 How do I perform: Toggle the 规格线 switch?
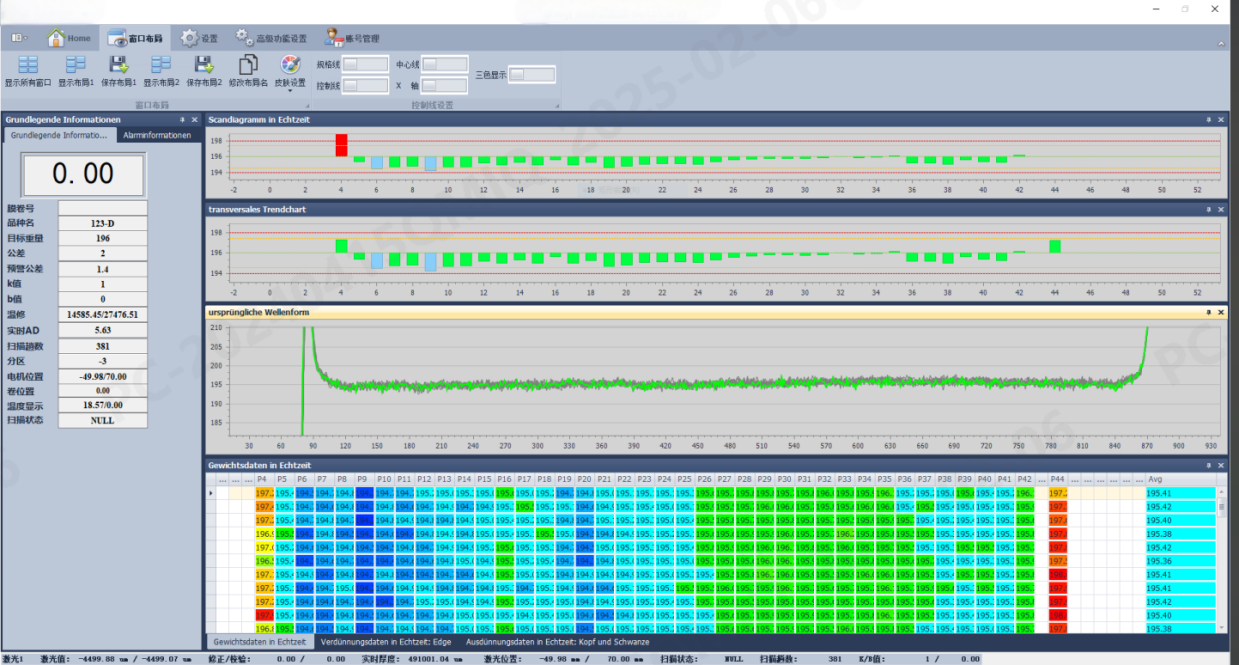(x=365, y=64)
